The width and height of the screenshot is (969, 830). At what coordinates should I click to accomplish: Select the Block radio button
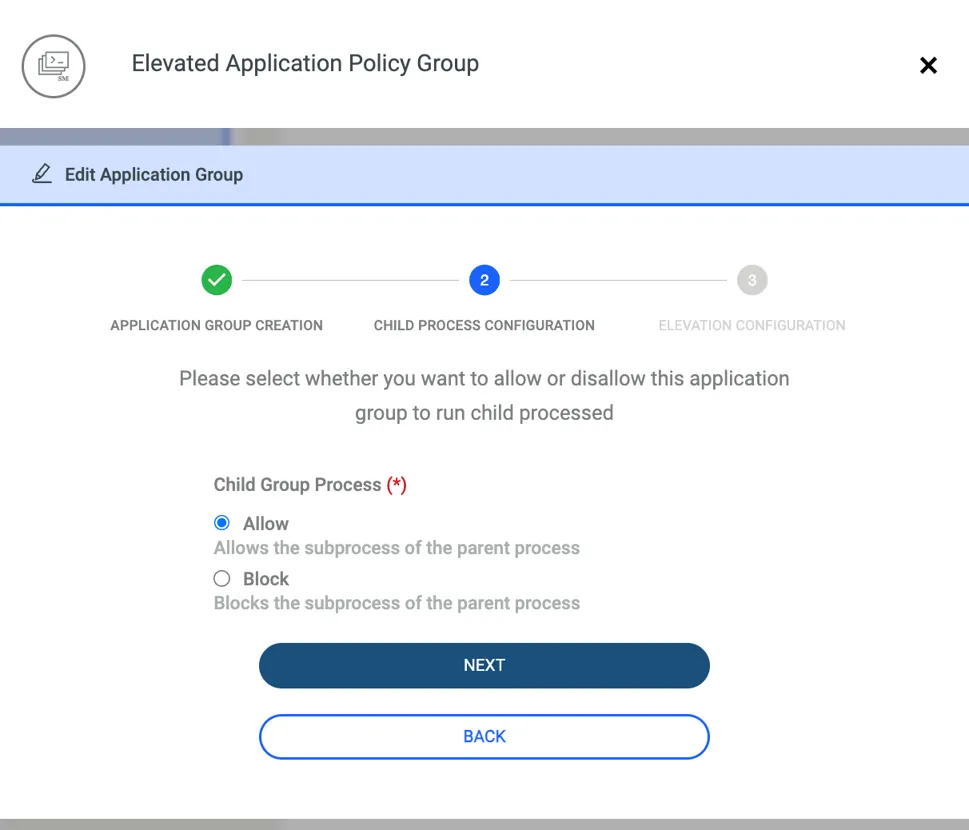coord(222,578)
